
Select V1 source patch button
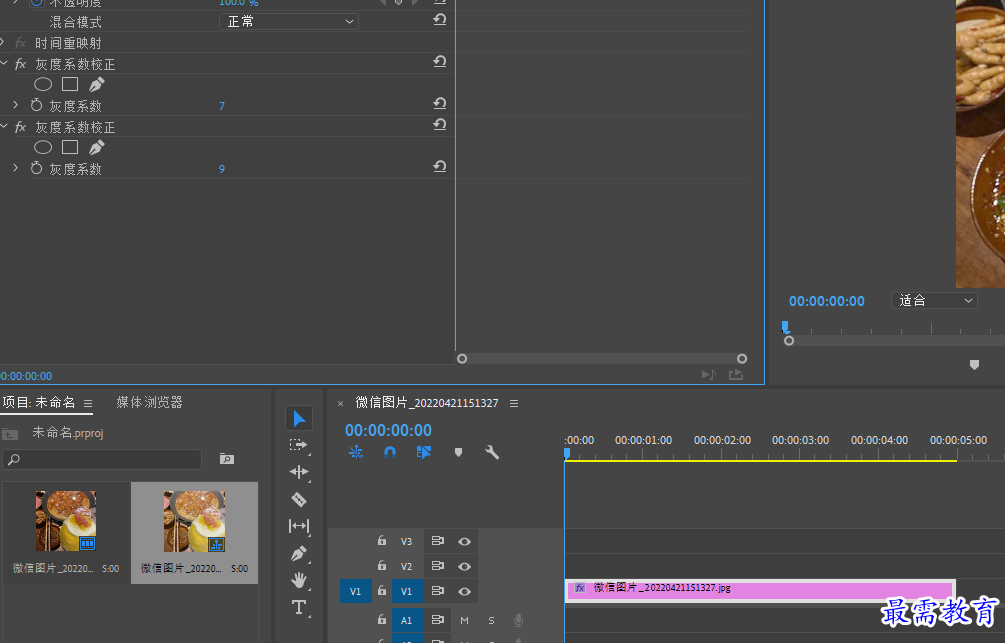(x=356, y=592)
